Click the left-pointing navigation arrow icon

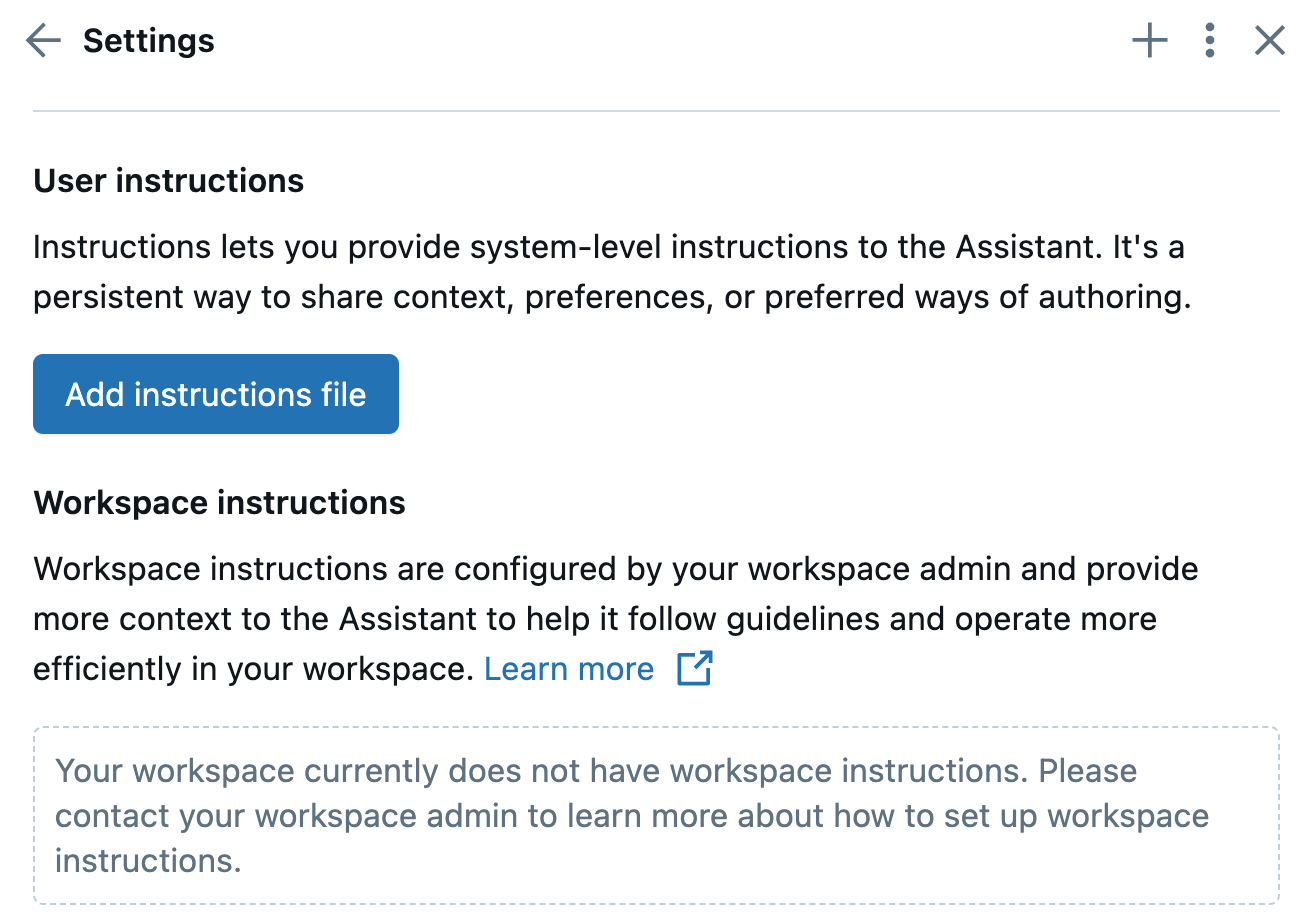[42, 40]
